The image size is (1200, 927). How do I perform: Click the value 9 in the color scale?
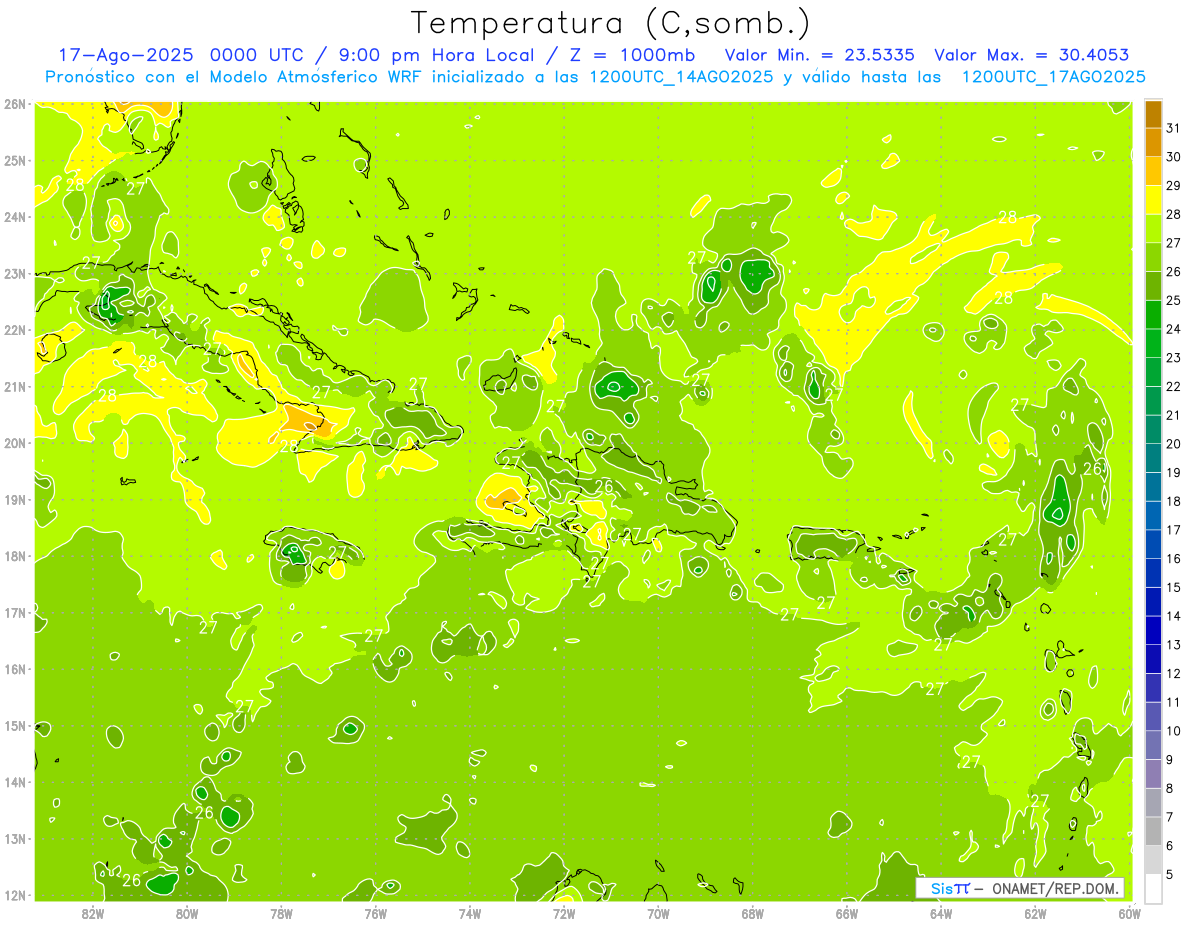click(x=1170, y=760)
